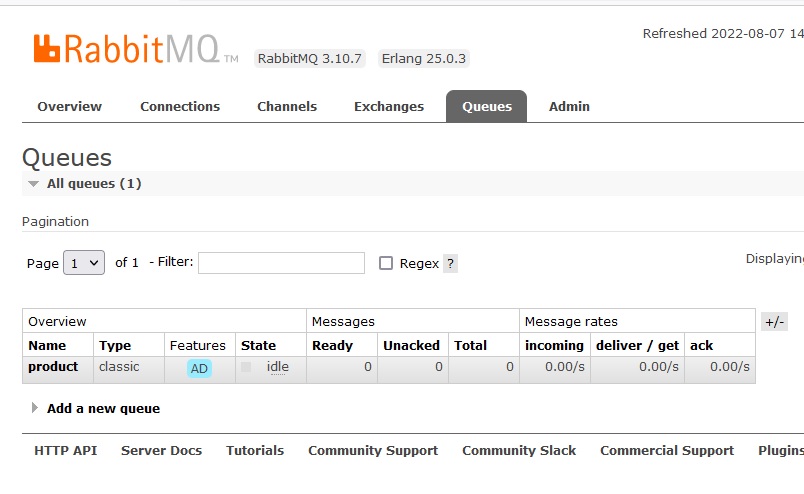Click the Refreshed timestamp text
The image size is (804, 494).
click(723, 34)
